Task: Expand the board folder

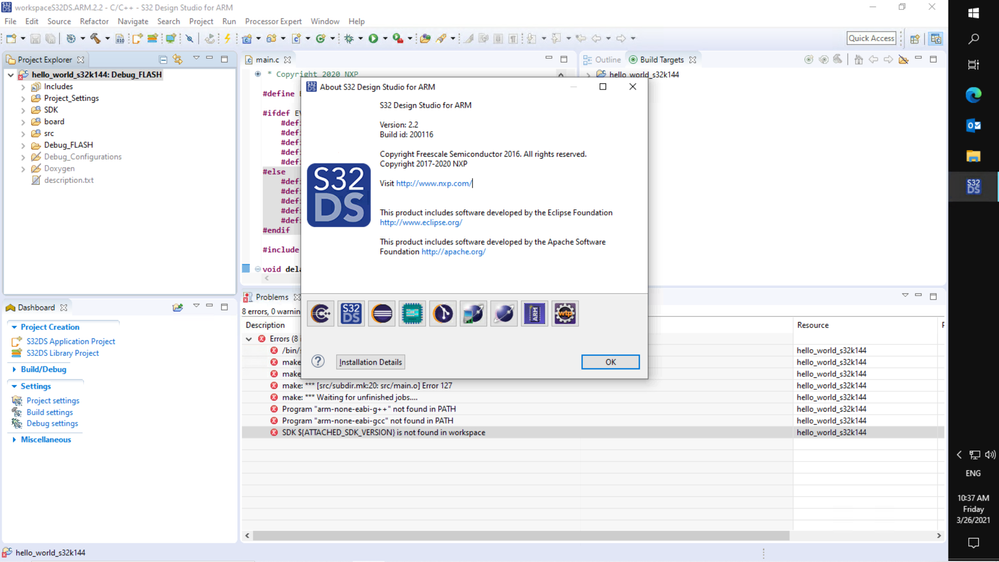Action: point(23,122)
